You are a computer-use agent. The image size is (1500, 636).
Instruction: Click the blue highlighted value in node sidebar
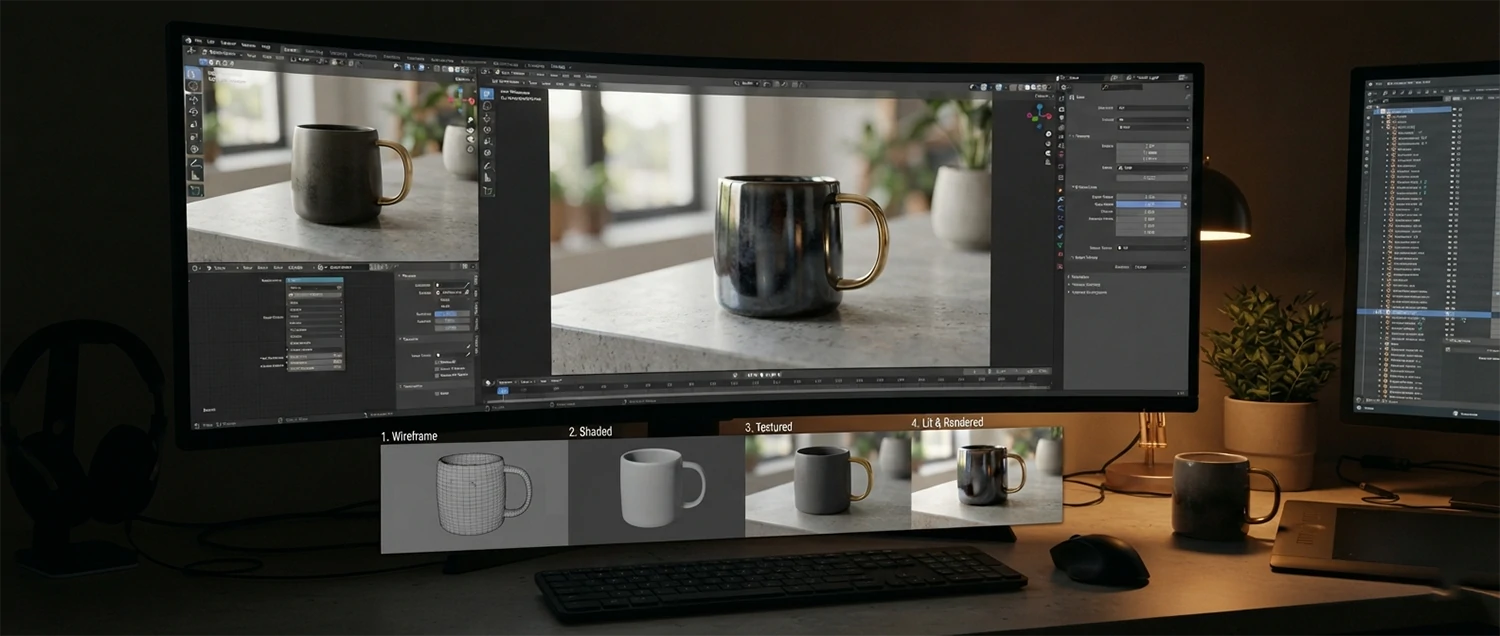[451, 314]
